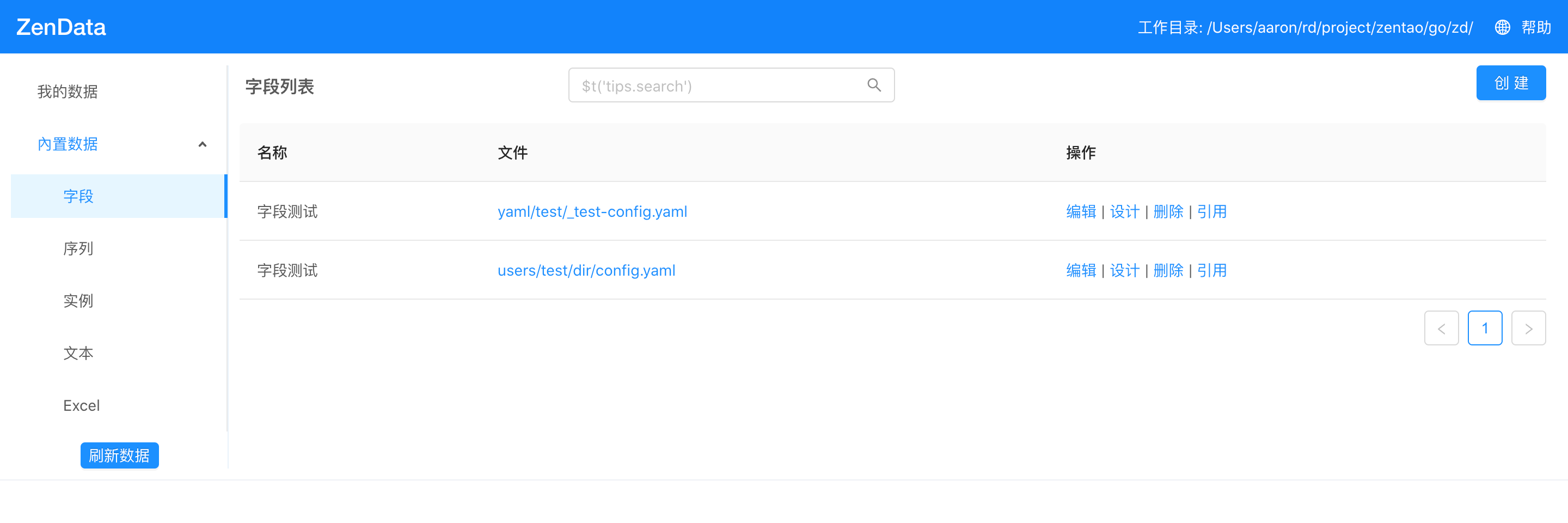The width and height of the screenshot is (1568, 523).
Task: Click 设计 for yaml/test/_test-config.yaml row
Action: pyautogui.click(x=1124, y=211)
